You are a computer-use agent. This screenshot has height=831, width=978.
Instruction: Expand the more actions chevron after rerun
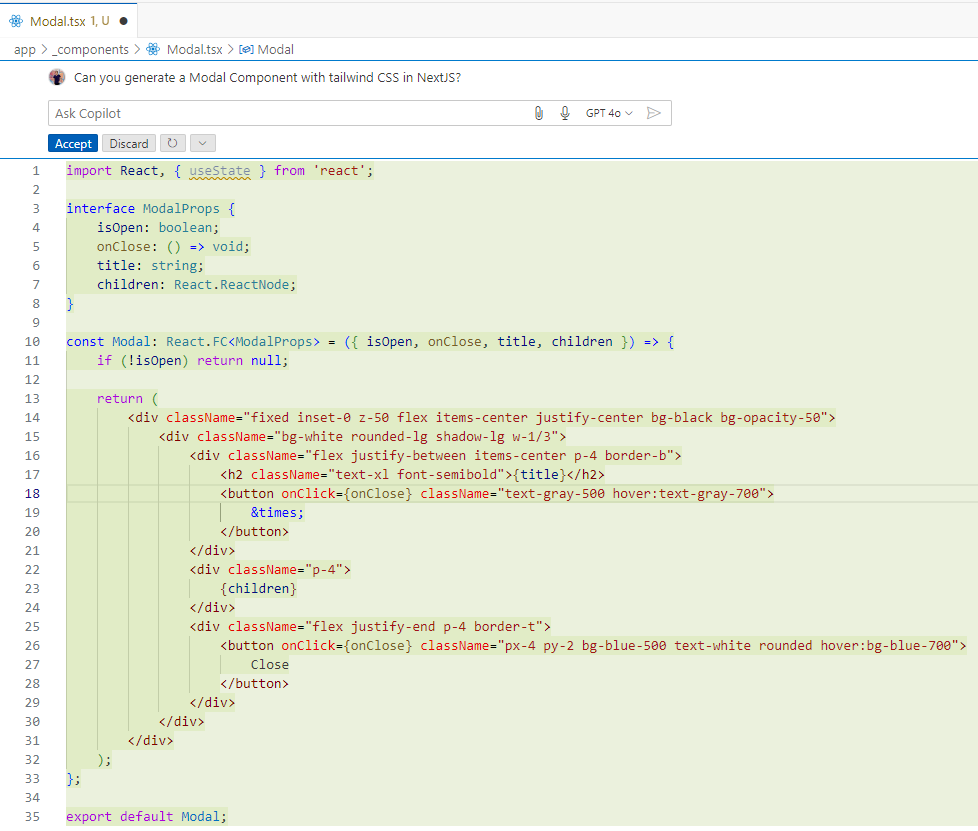click(202, 143)
